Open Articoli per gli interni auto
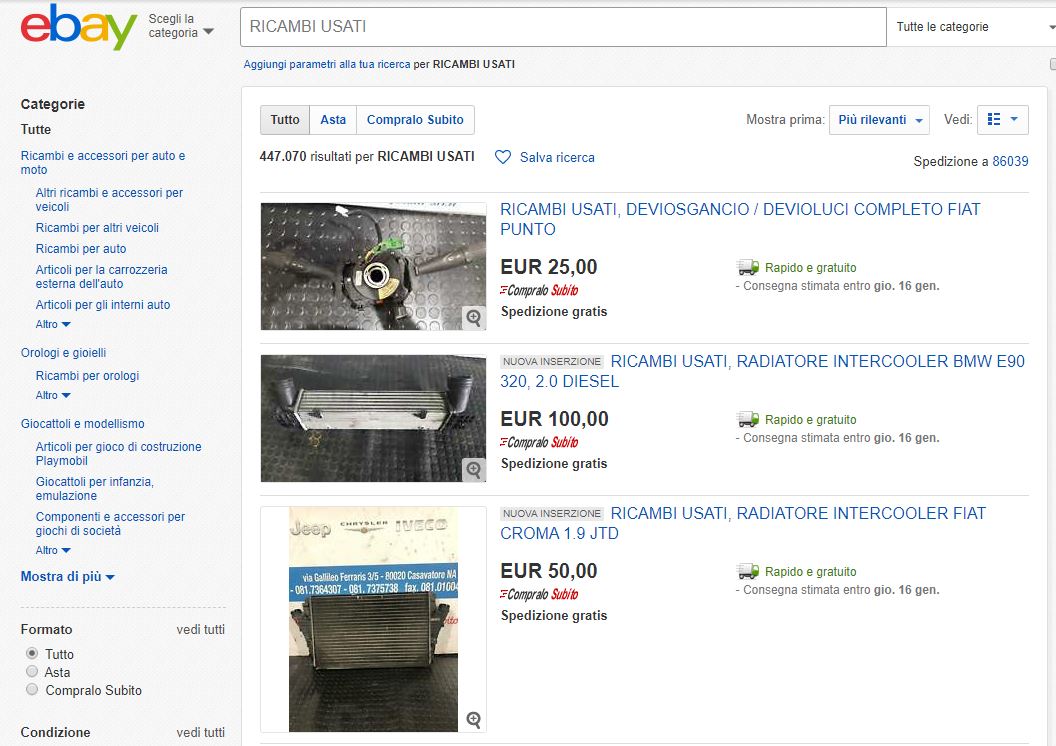Screen dimensions: 1056x746 click(102, 304)
